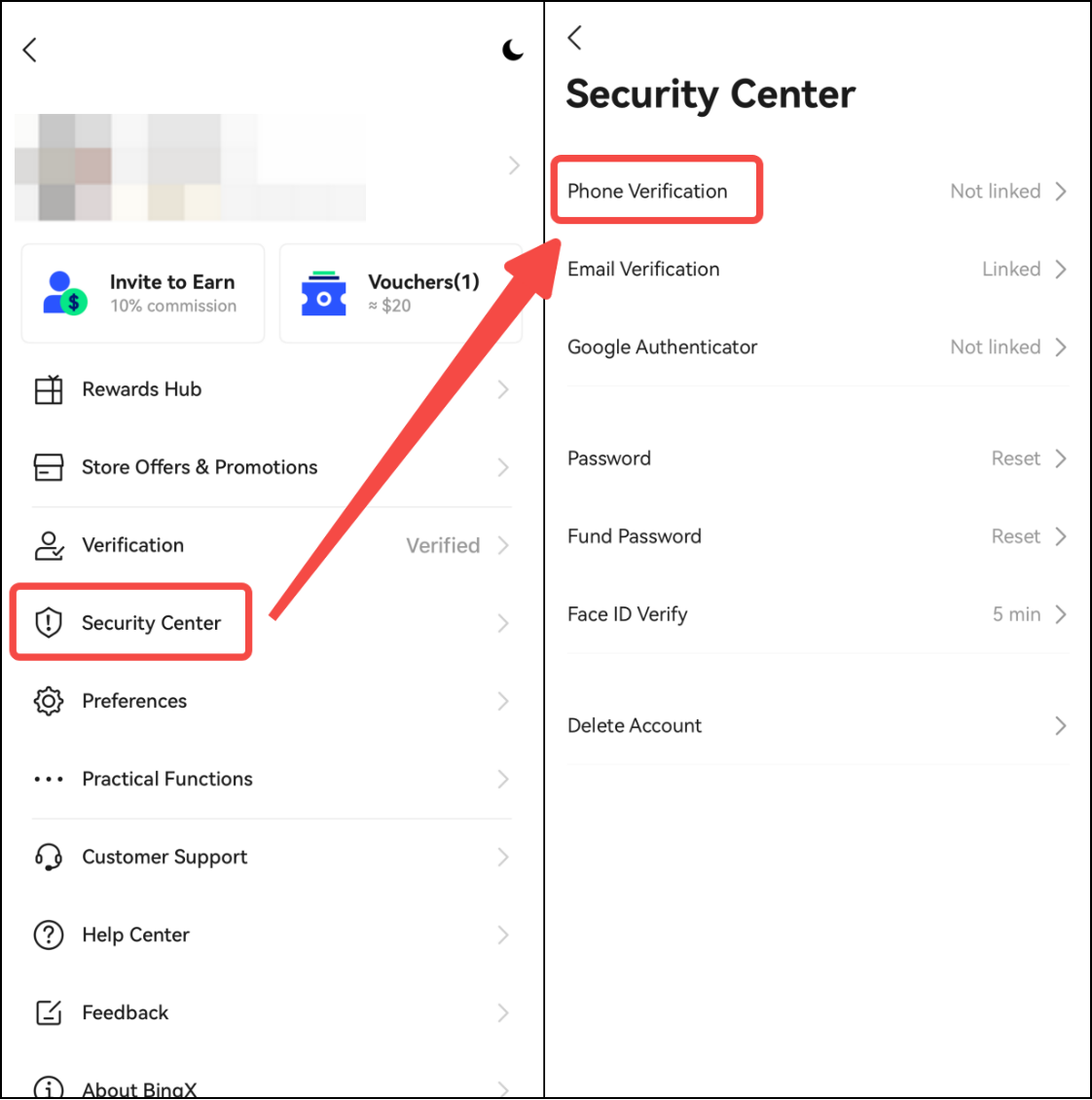Select the Practical Functions menu item
This screenshot has width=1092, height=1100.
tap(167, 779)
